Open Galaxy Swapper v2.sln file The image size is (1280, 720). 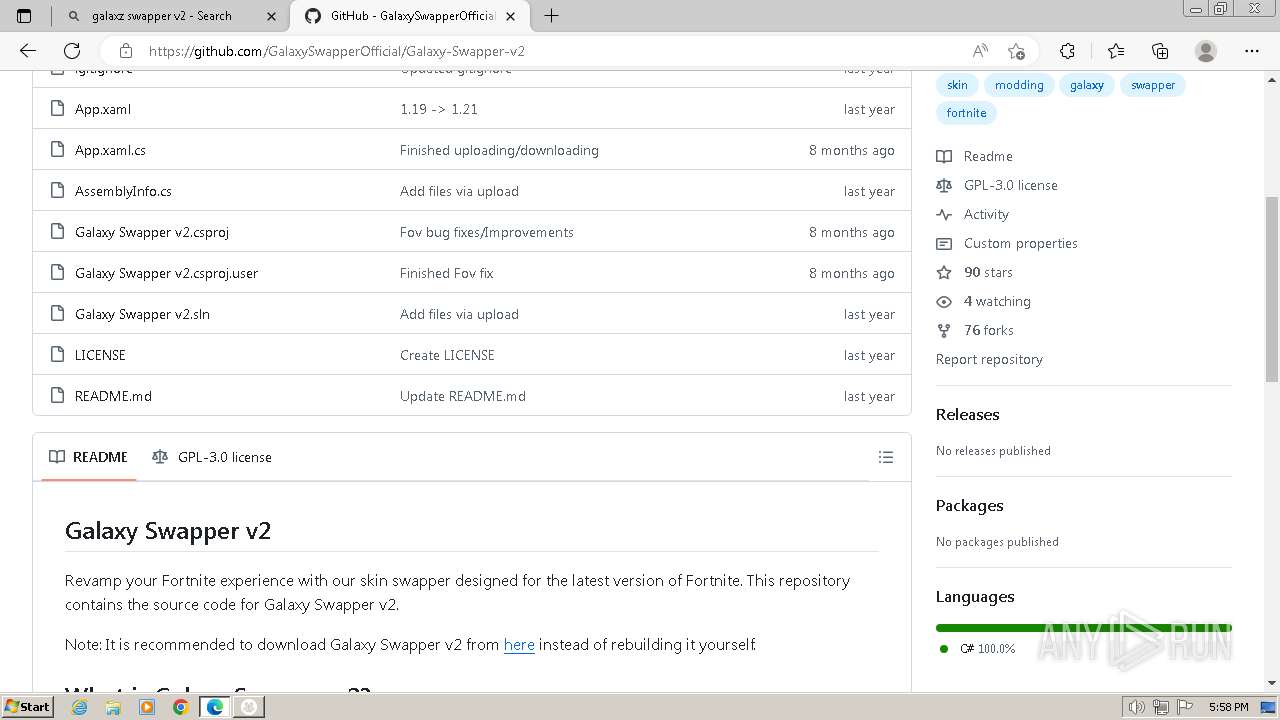(x=142, y=314)
